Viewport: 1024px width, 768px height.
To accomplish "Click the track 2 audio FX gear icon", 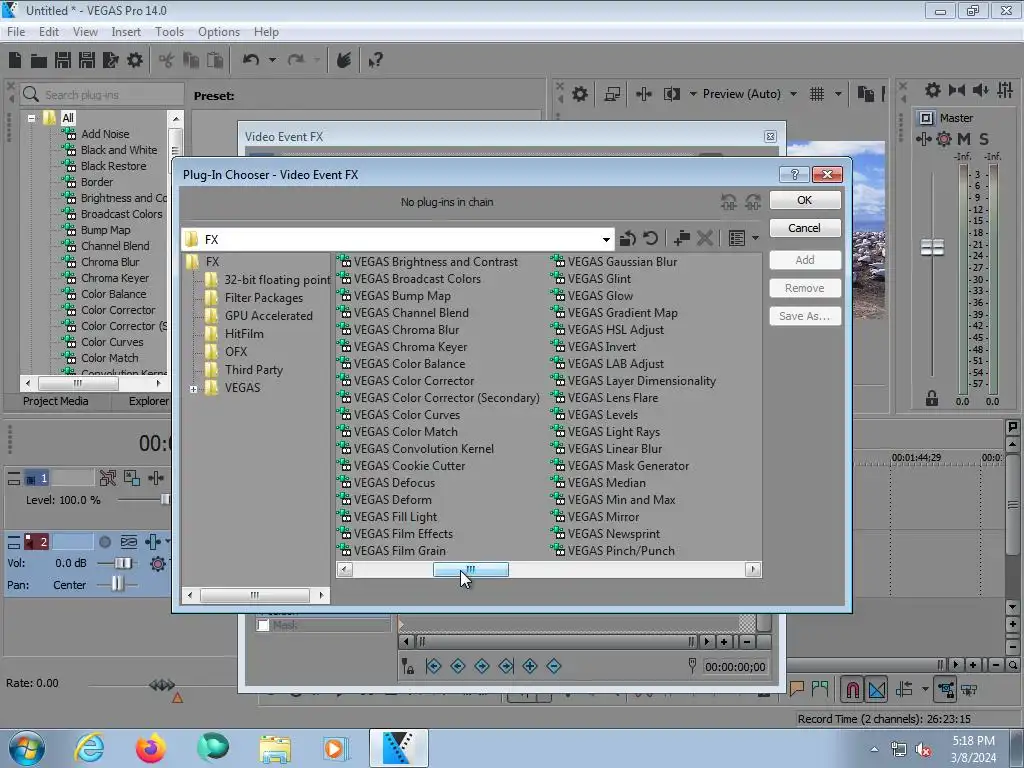I will pos(157,564).
